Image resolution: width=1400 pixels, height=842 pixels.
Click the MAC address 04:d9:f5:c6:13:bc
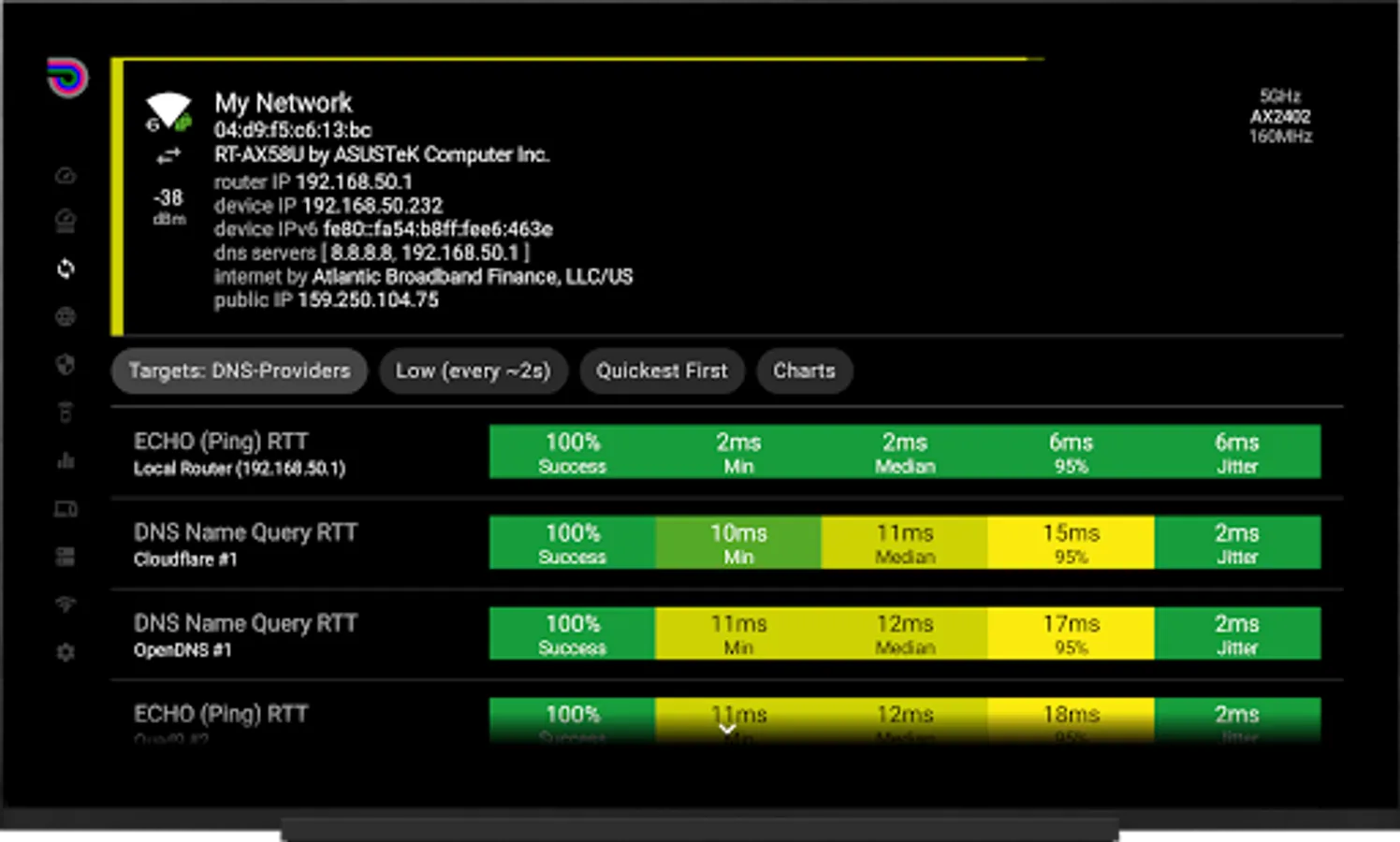point(293,130)
